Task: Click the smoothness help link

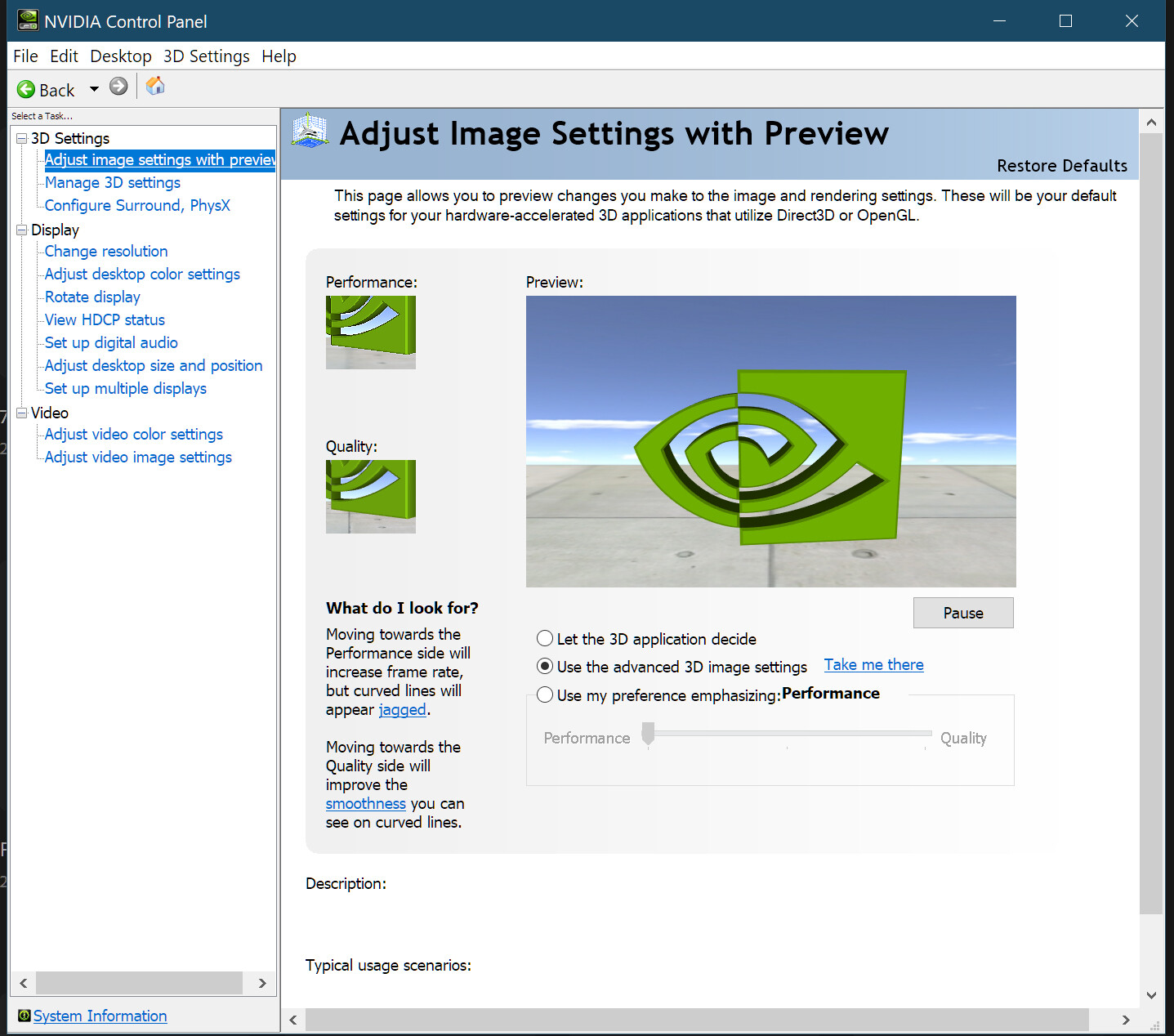Action: [x=365, y=804]
